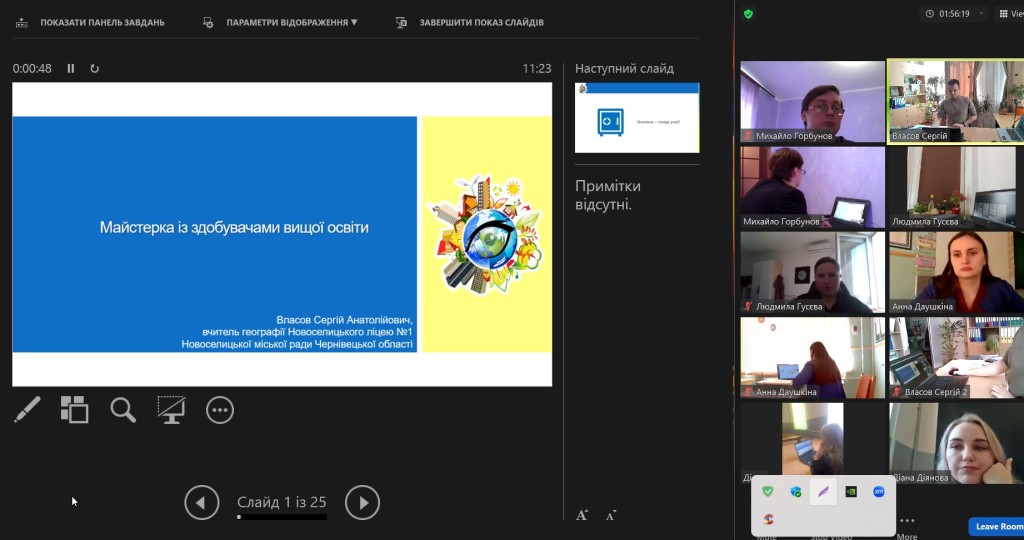Toggle black screen slideshow icon

click(171, 409)
